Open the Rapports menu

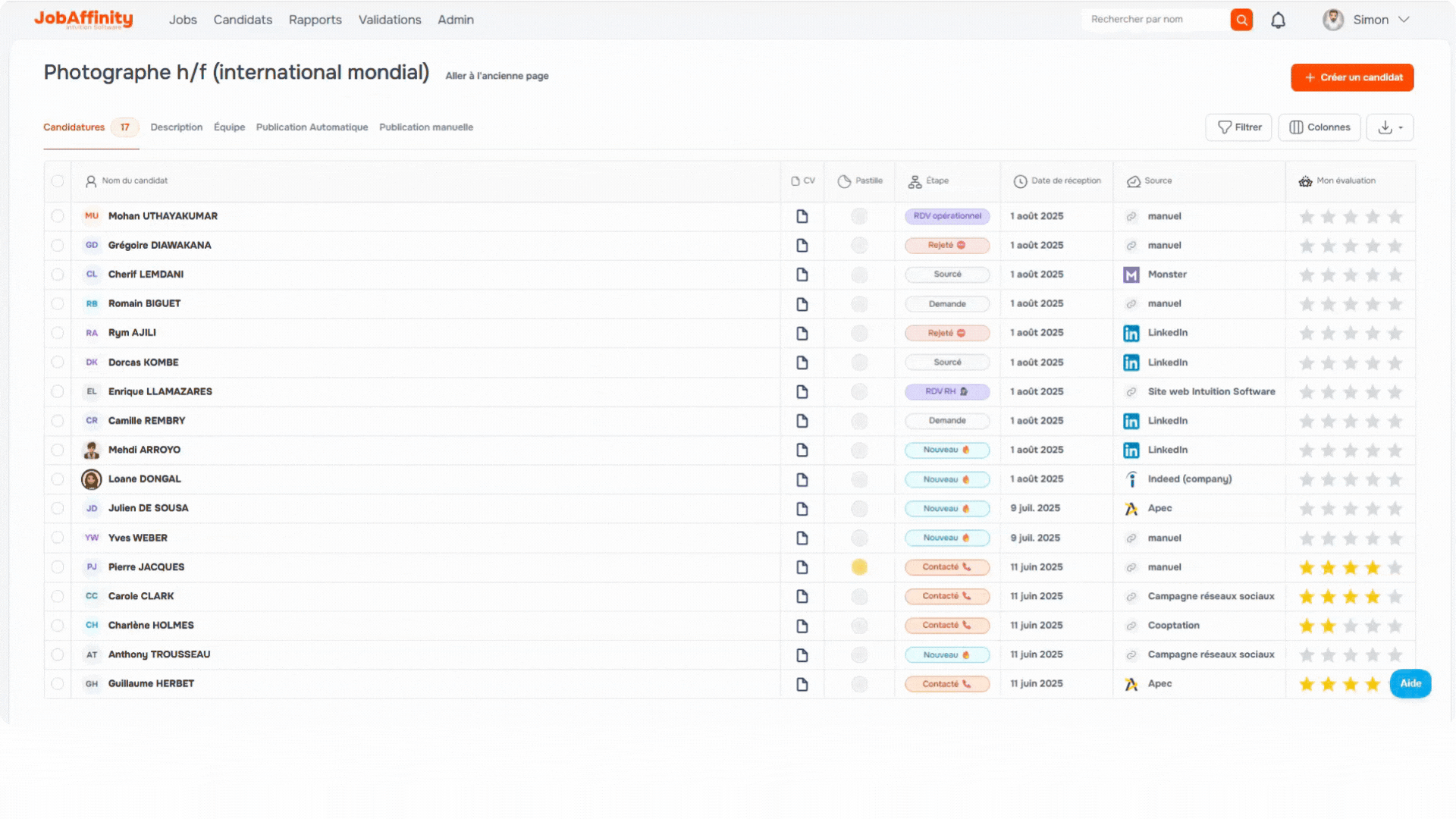coord(315,20)
